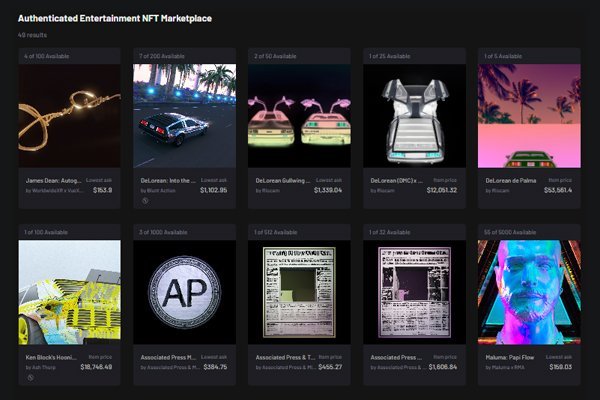Click creator 'by WorldwideXR x VueX...'
Image resolution: width=600 pixels, height=400 pixels.
[54, 190]
